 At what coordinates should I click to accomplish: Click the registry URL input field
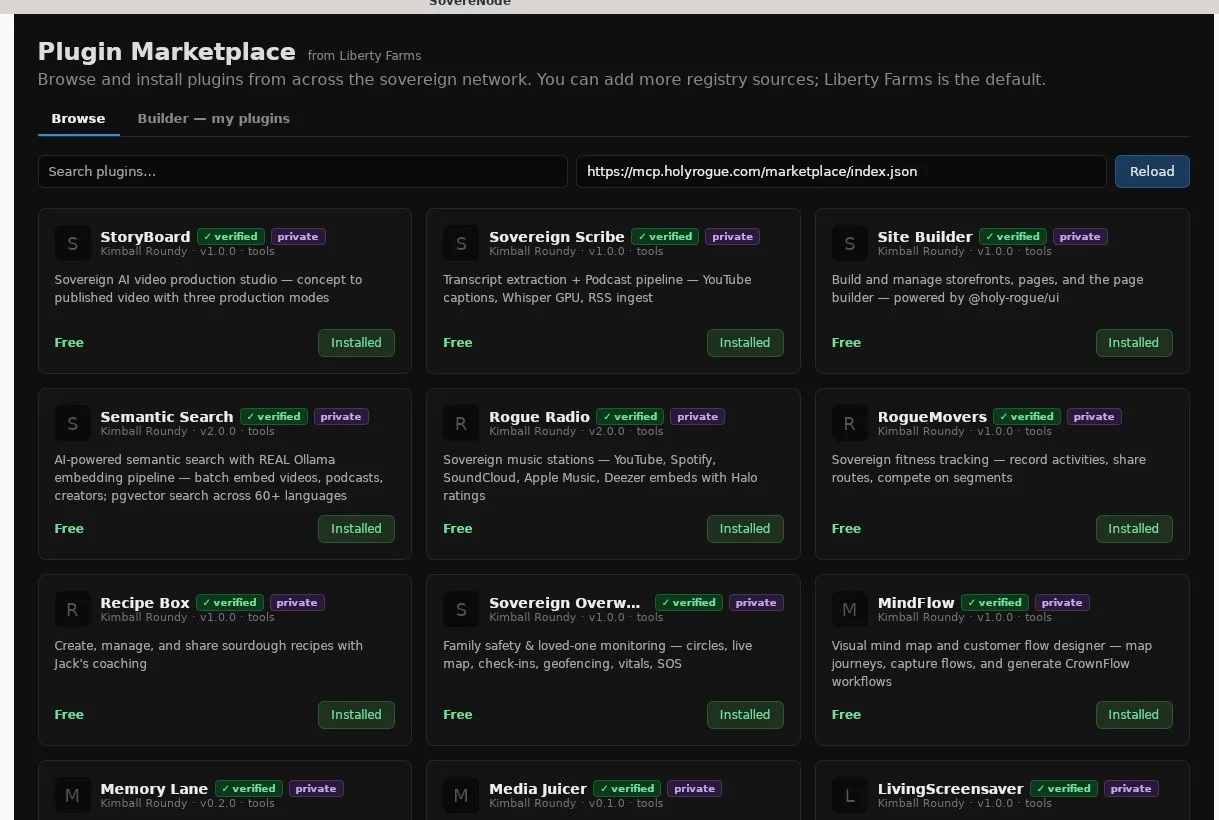841,171
